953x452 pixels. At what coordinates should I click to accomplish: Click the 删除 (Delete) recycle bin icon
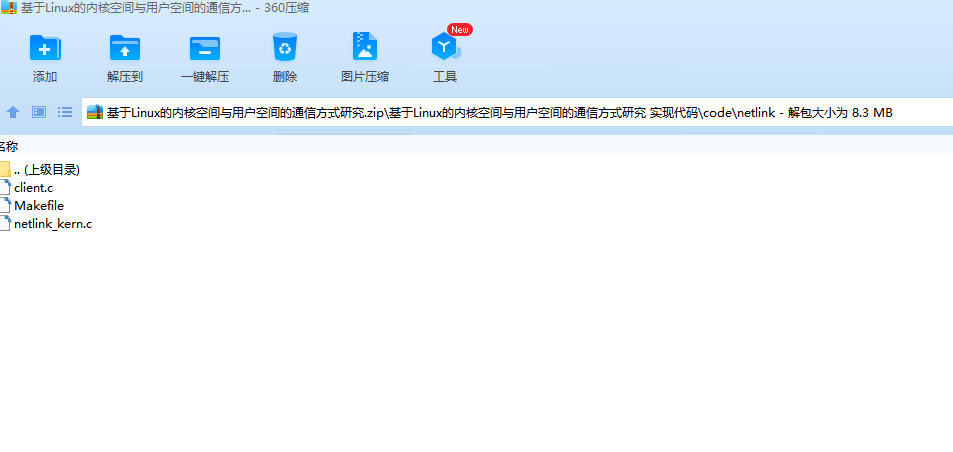tap(284, 47)
